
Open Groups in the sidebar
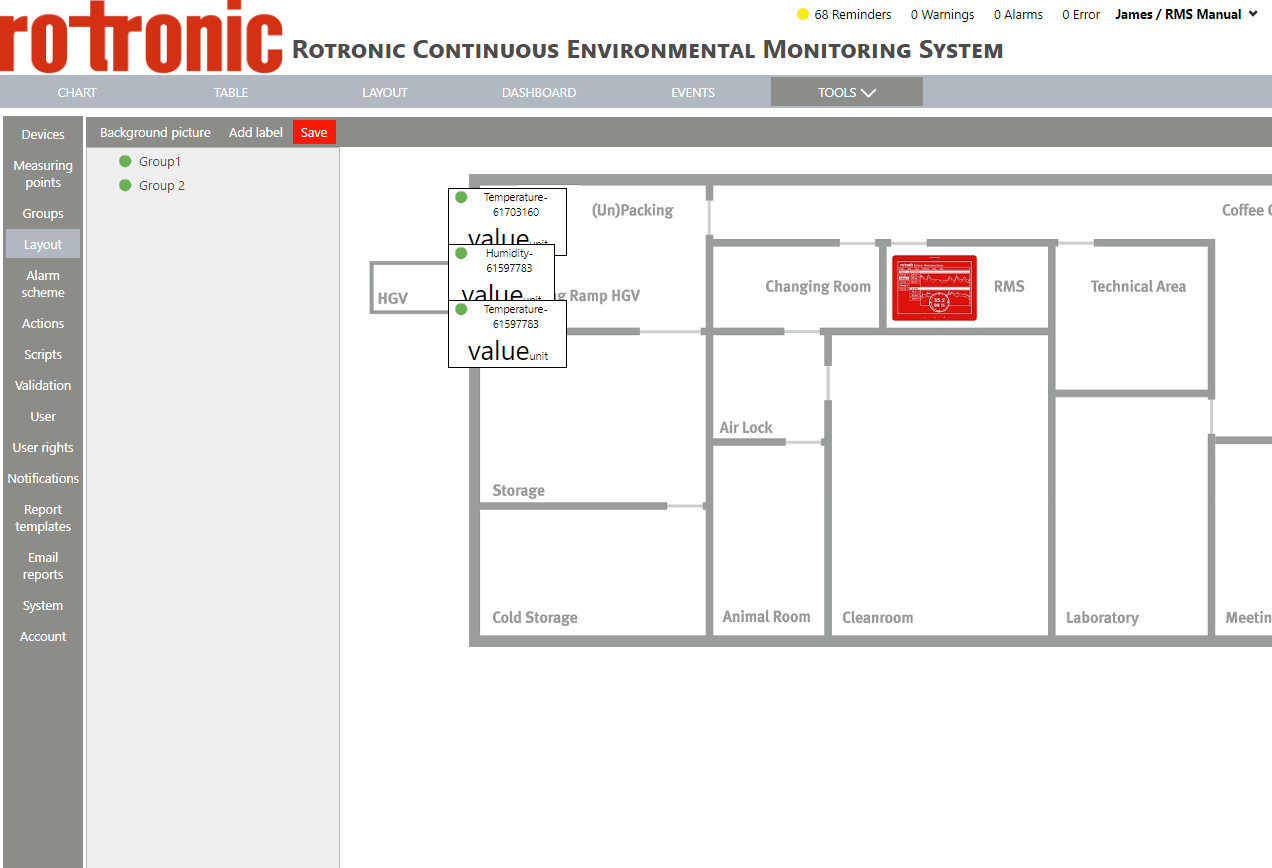(43, 213)
